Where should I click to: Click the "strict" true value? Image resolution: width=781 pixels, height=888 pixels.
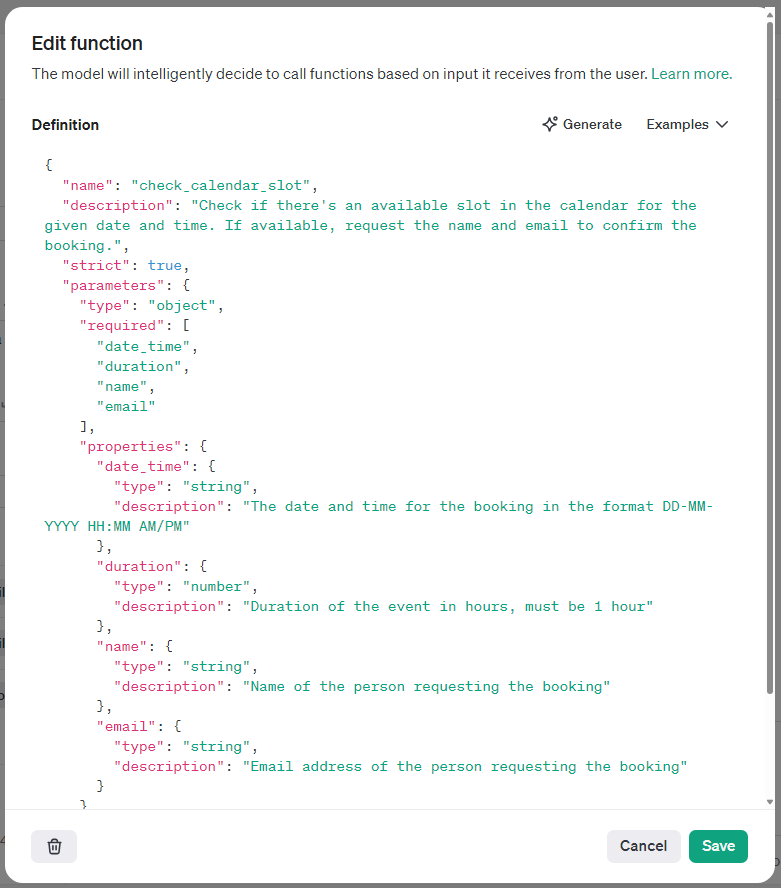point(165,266)
